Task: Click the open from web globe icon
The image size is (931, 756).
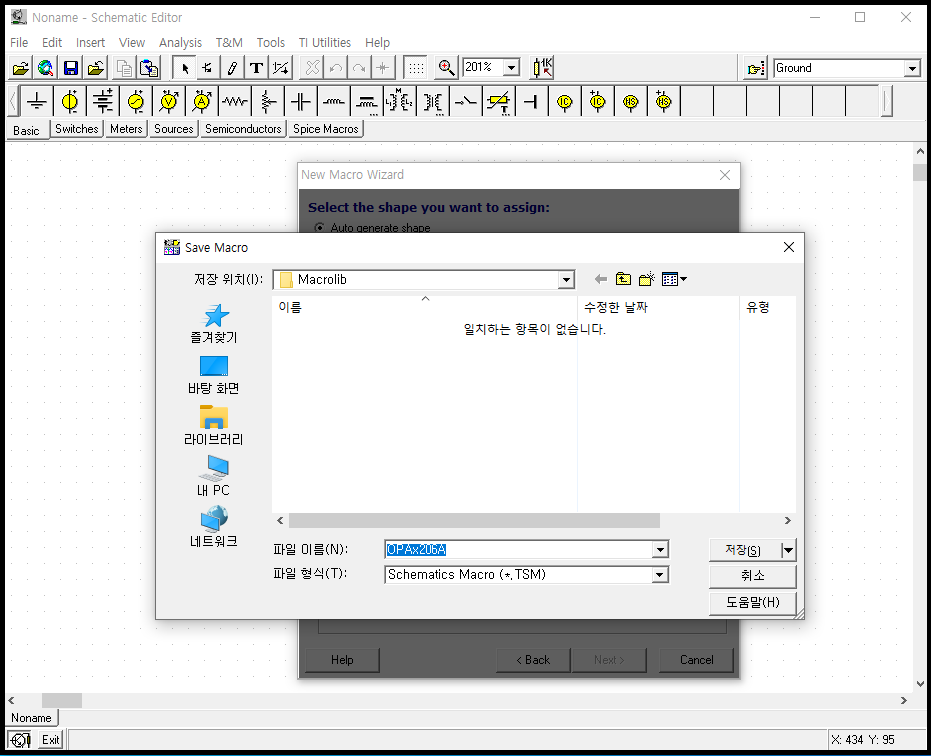Action: [x=46, y=68]
